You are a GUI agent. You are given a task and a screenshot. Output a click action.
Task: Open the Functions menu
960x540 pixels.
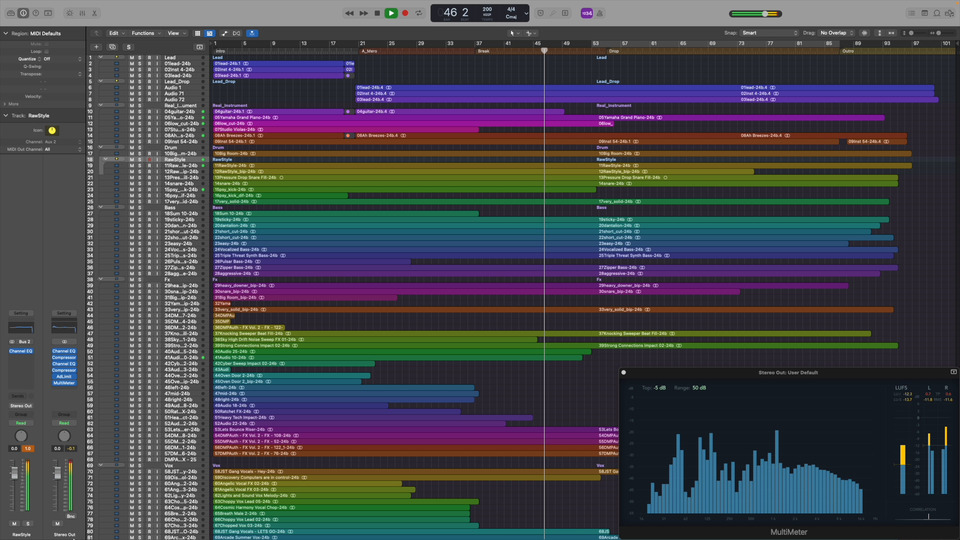[x=146, y=33]
